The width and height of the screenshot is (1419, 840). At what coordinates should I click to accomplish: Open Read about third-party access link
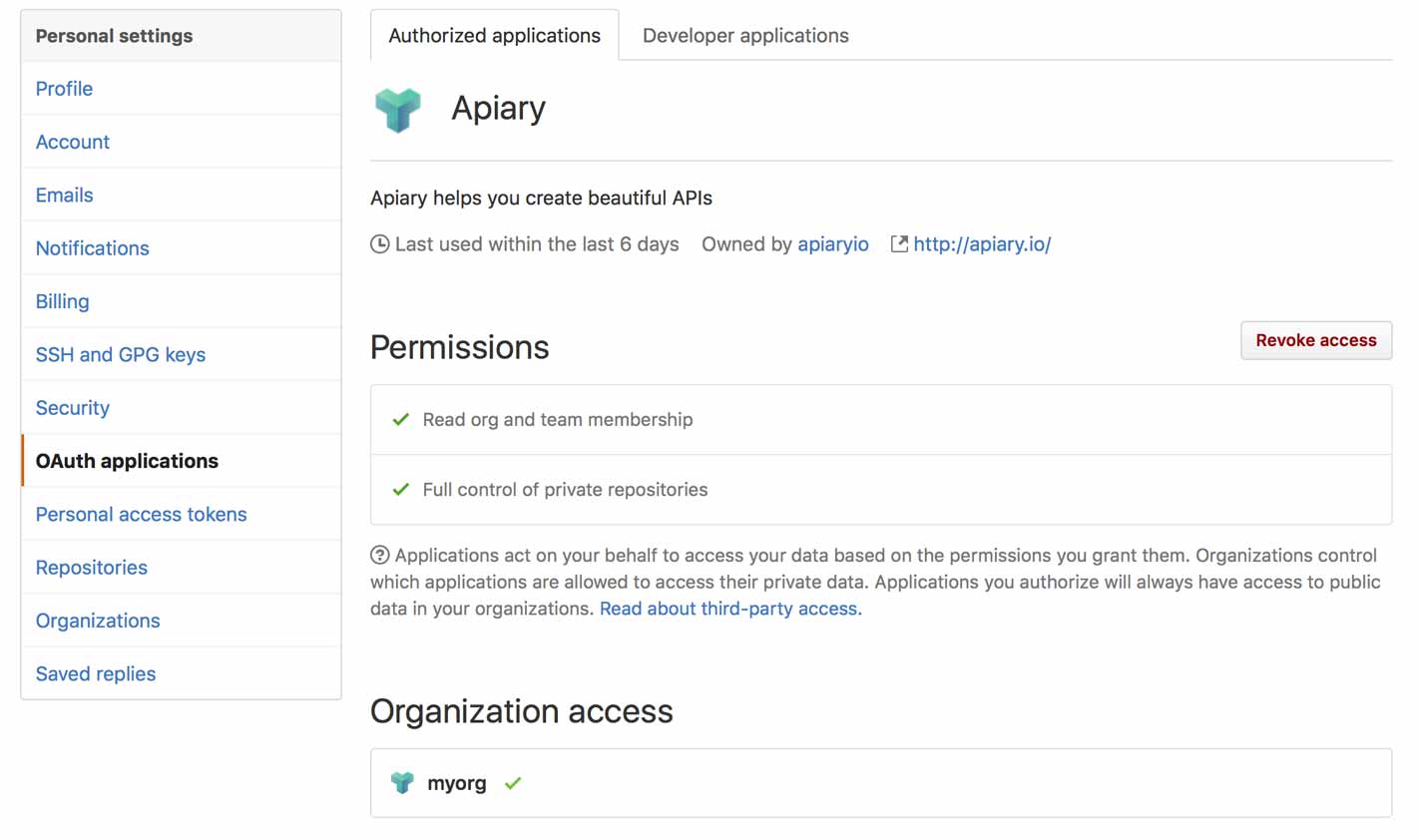click(x=730, y=609)
